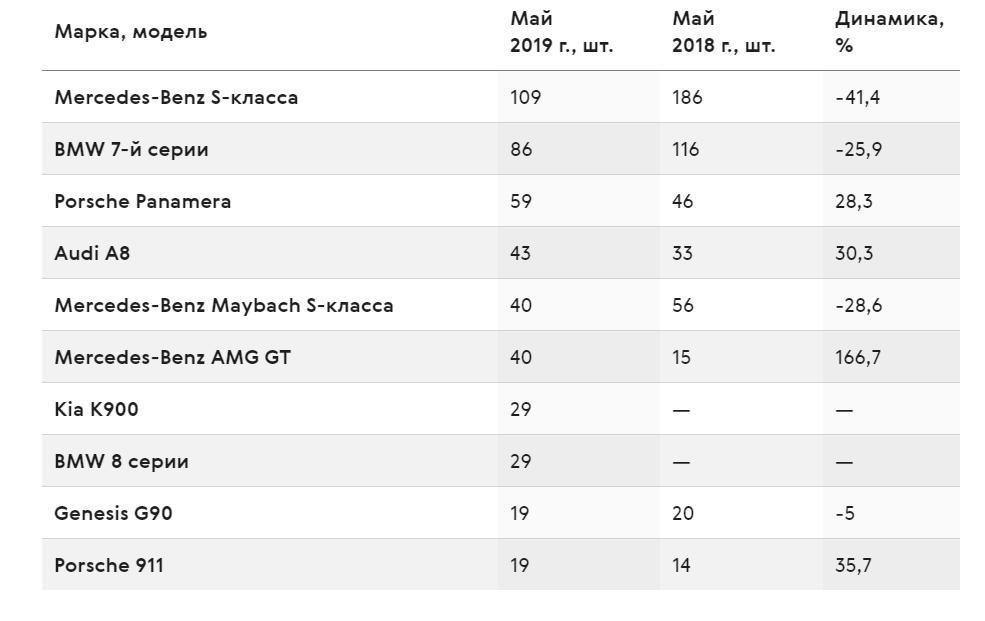Select the Porsche 911 row name
985x621 pixels.
[109, 565]
